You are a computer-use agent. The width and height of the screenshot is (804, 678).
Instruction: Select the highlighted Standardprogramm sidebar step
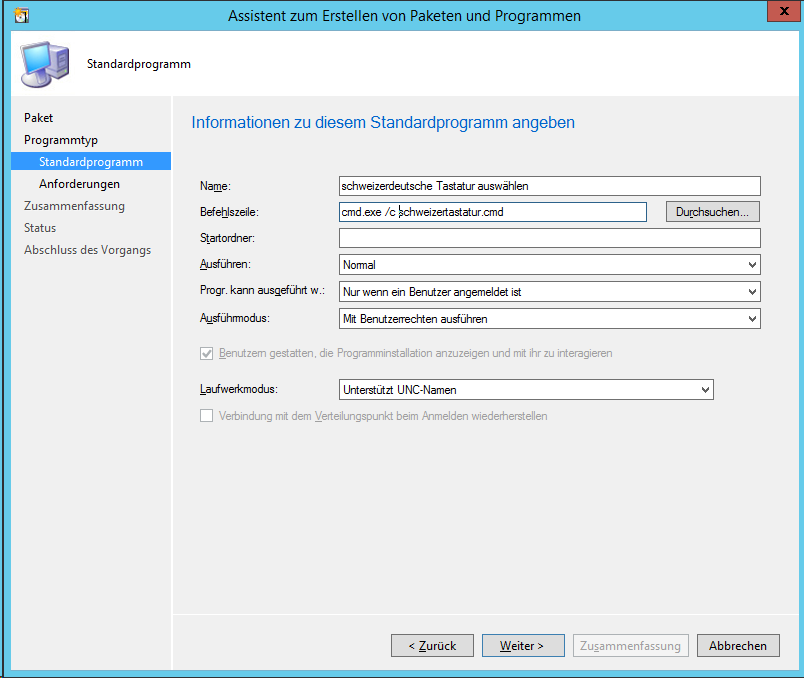pos(90,162)
